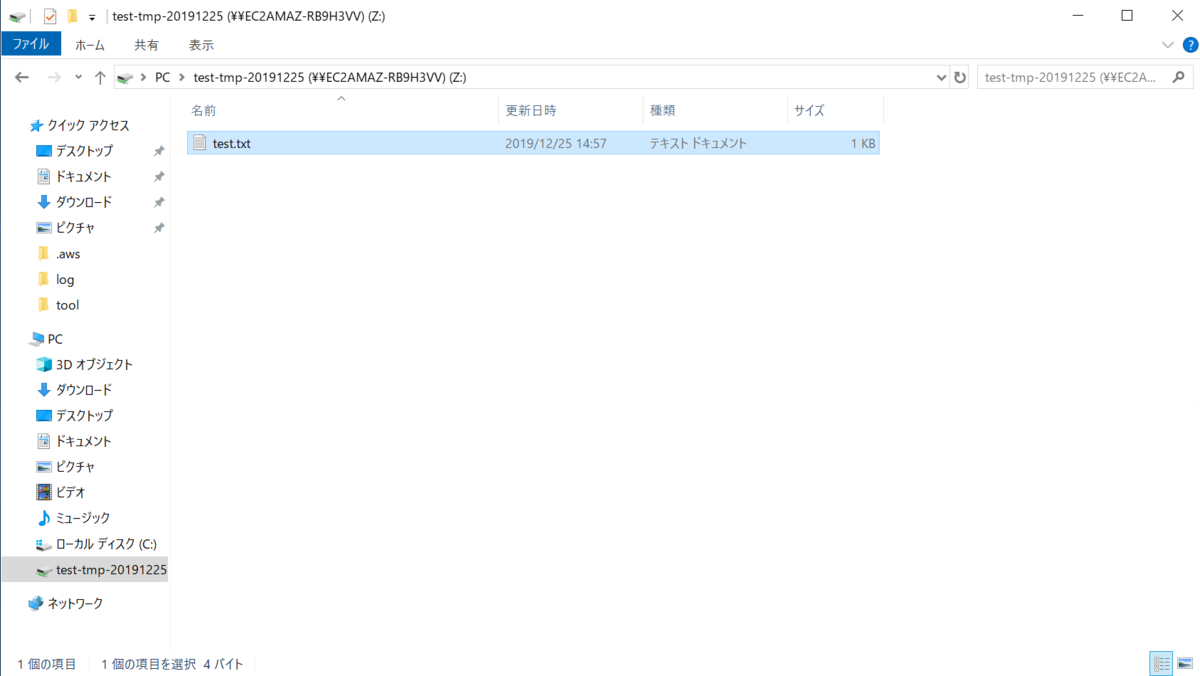Open pinned ダウンロード under Quick Access
The height and width of the screenshot is (676, 1200).
[x=83, y=202]
